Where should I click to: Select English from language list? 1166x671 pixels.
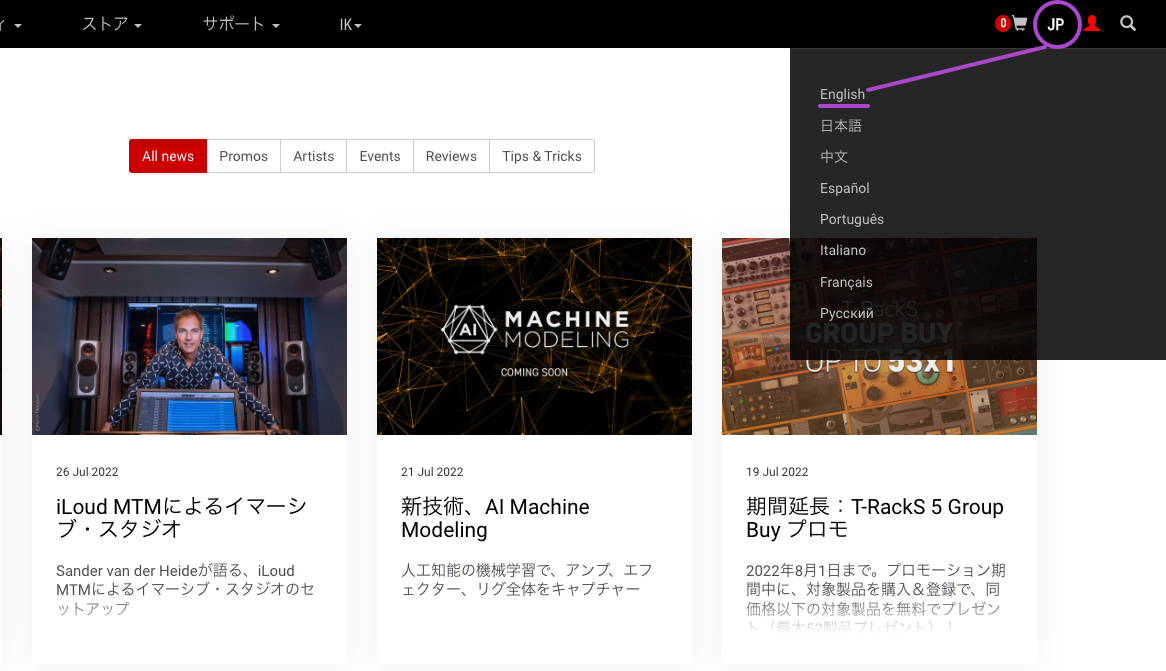click(842, 94)
